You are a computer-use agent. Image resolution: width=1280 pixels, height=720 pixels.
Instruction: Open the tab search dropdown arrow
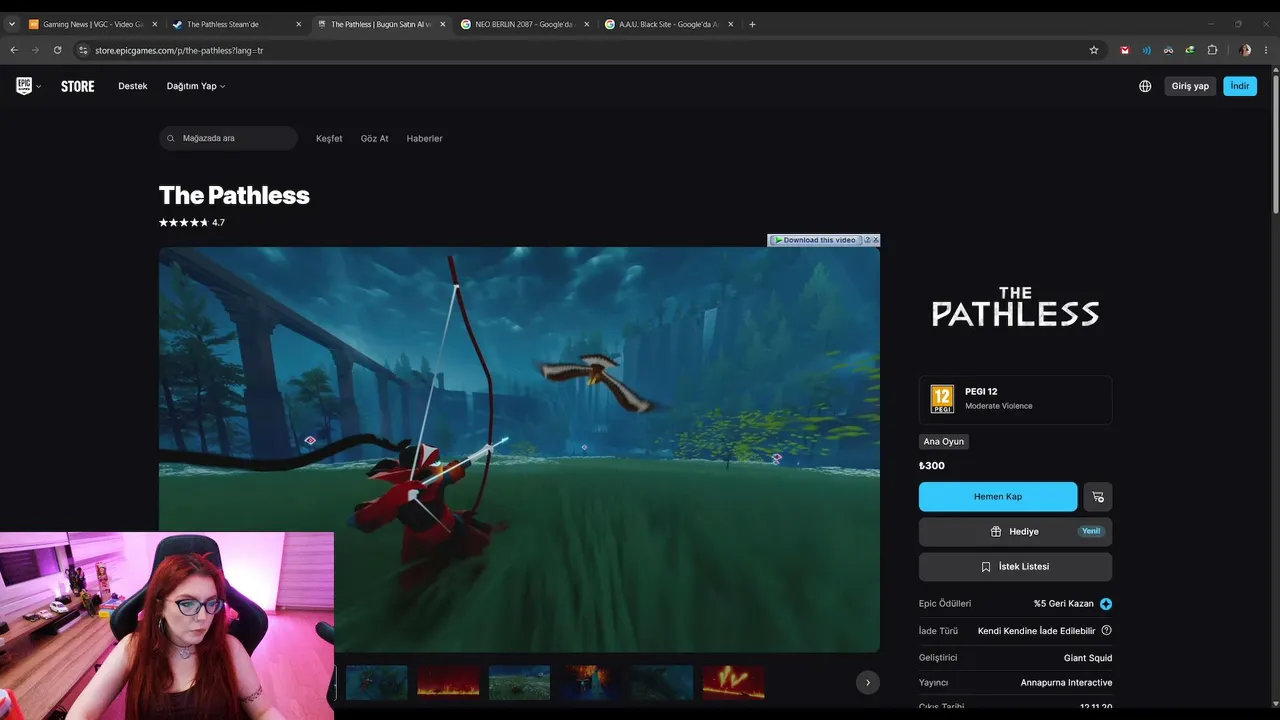[12, 24]
